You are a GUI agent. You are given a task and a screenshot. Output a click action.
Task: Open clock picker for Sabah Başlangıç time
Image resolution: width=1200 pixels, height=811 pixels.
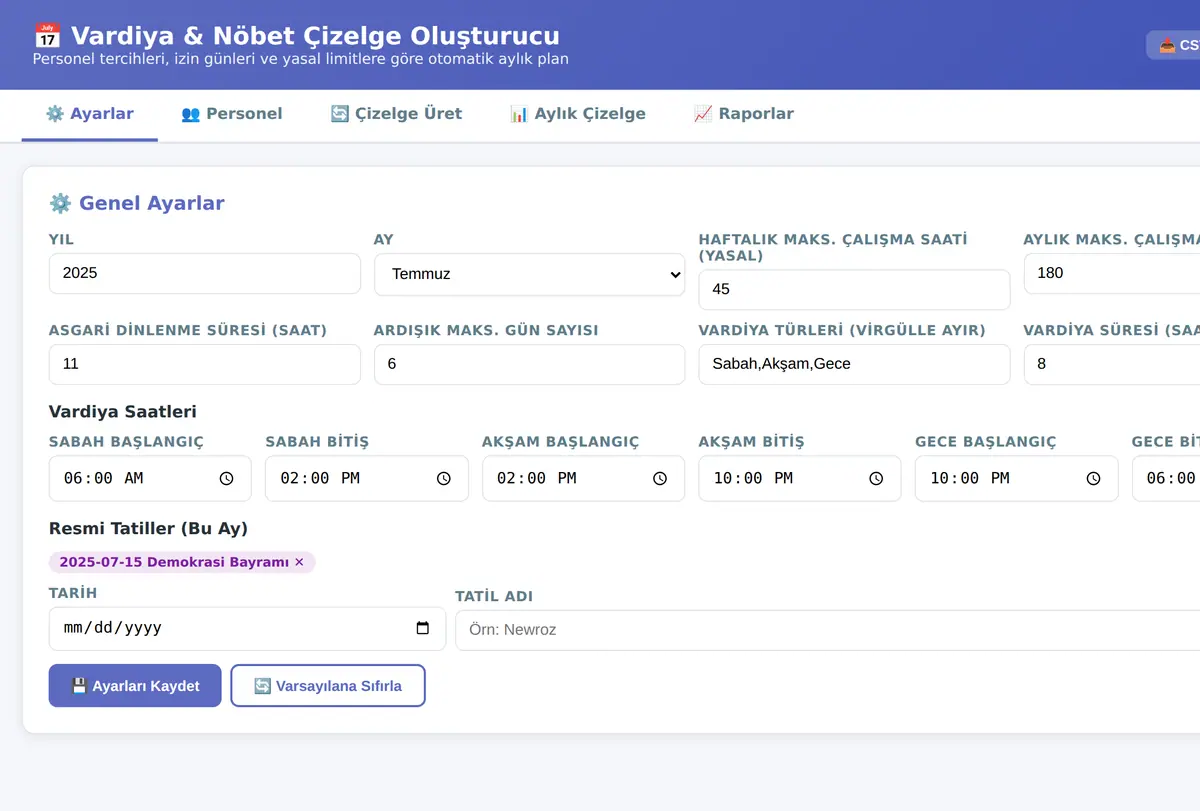(227, 479)
